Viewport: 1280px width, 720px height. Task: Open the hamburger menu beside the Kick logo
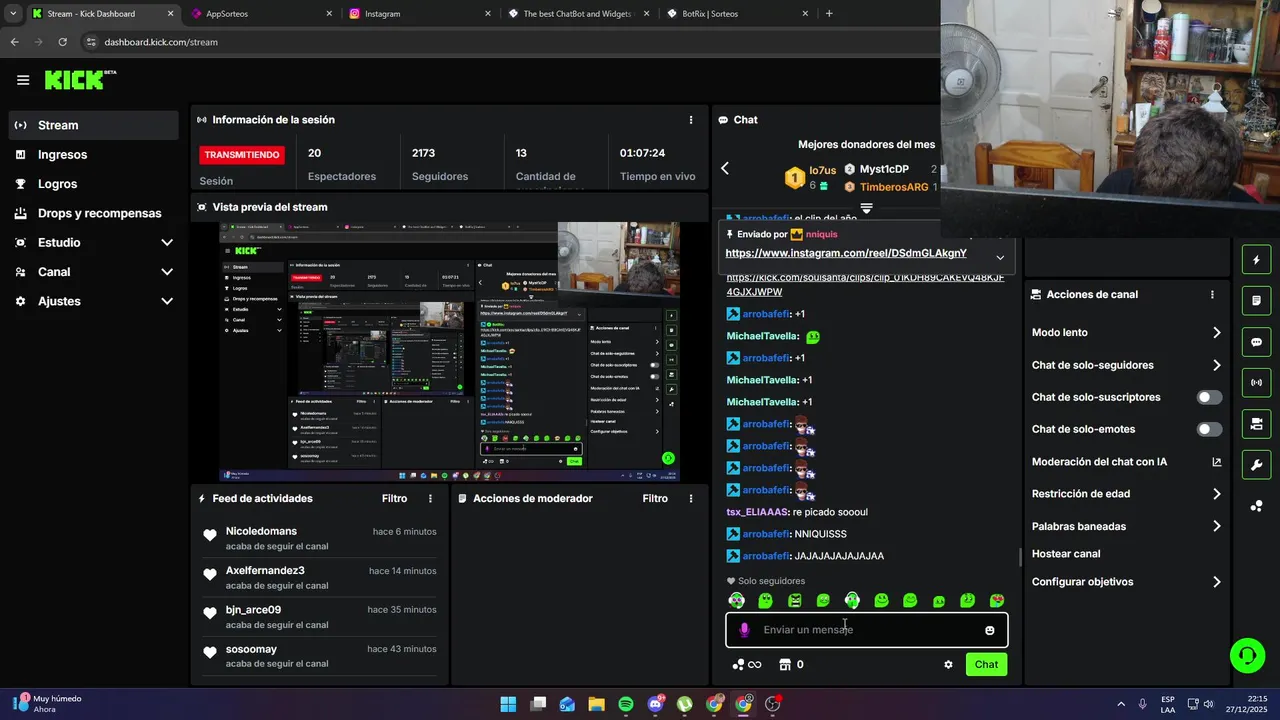point(23,80)
